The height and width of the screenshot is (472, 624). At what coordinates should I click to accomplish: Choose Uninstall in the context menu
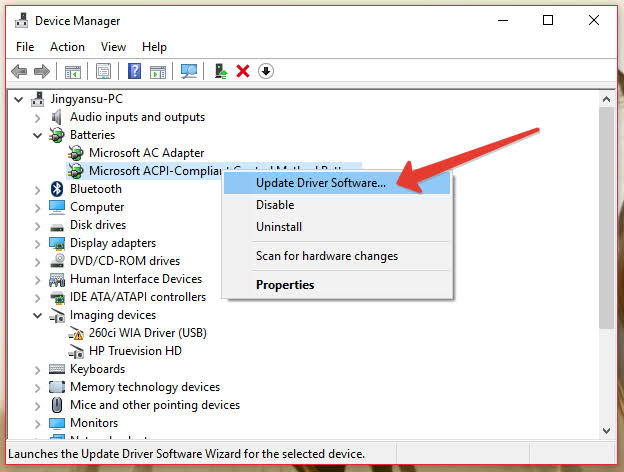pos(279,227)
